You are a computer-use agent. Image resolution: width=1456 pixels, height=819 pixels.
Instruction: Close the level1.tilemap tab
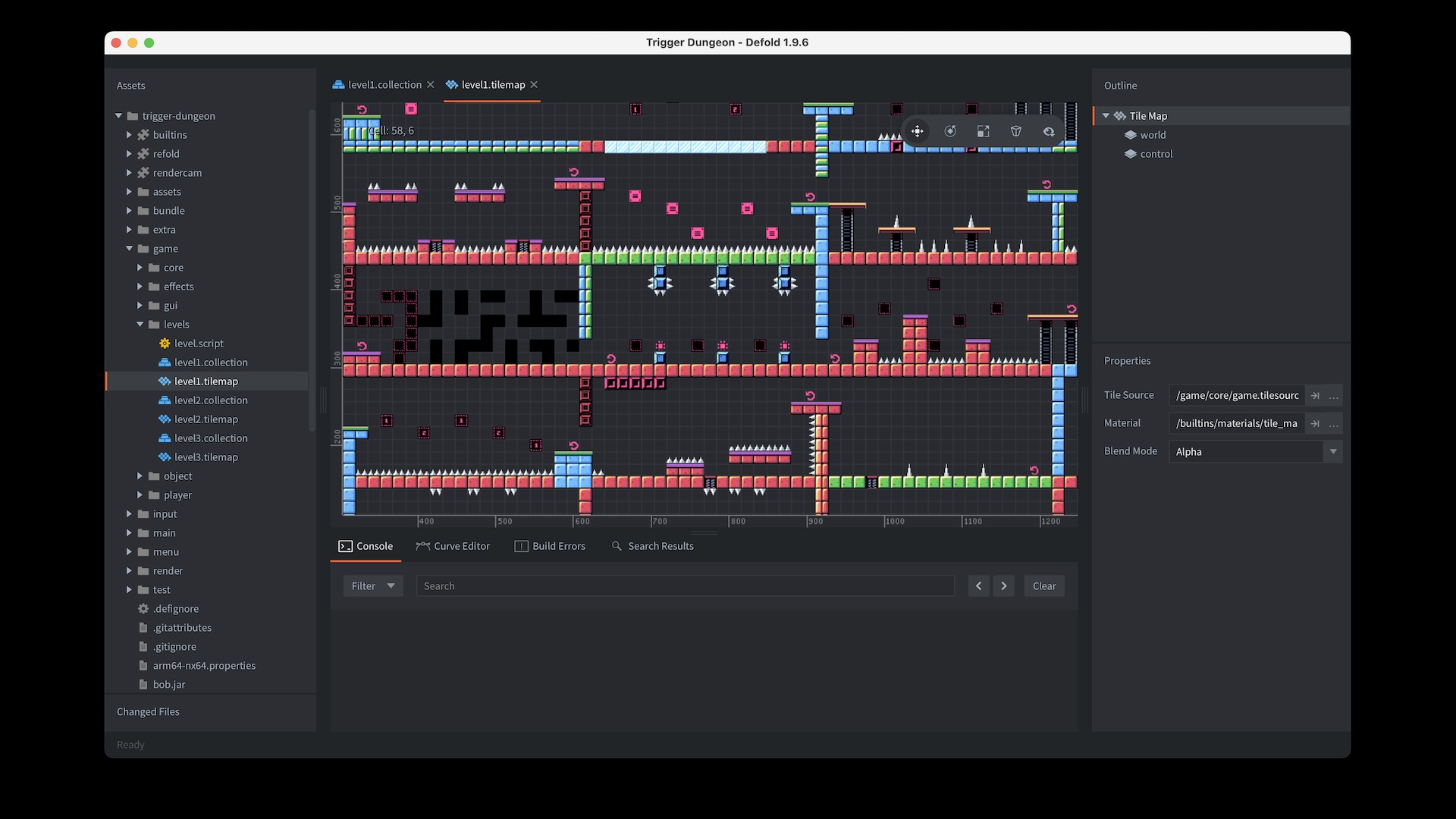[534, 85]
